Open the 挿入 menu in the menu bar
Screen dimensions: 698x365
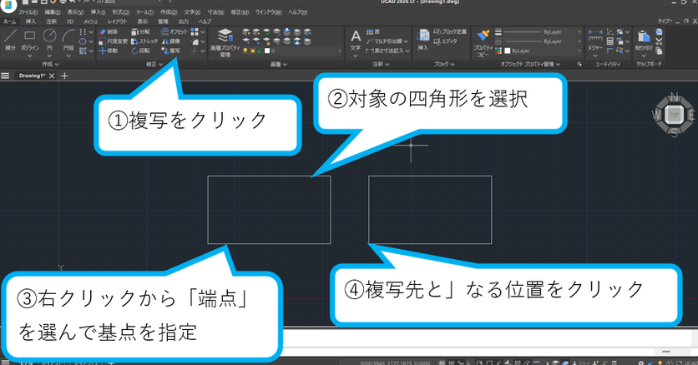pyautogui.click(x=97, y=12)
